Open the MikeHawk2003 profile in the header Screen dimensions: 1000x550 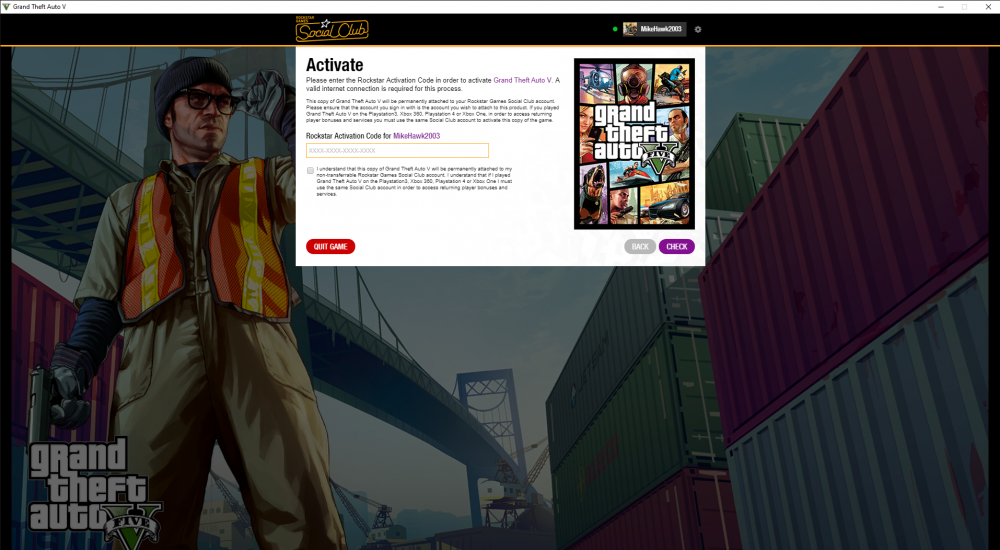pos(655,29)
